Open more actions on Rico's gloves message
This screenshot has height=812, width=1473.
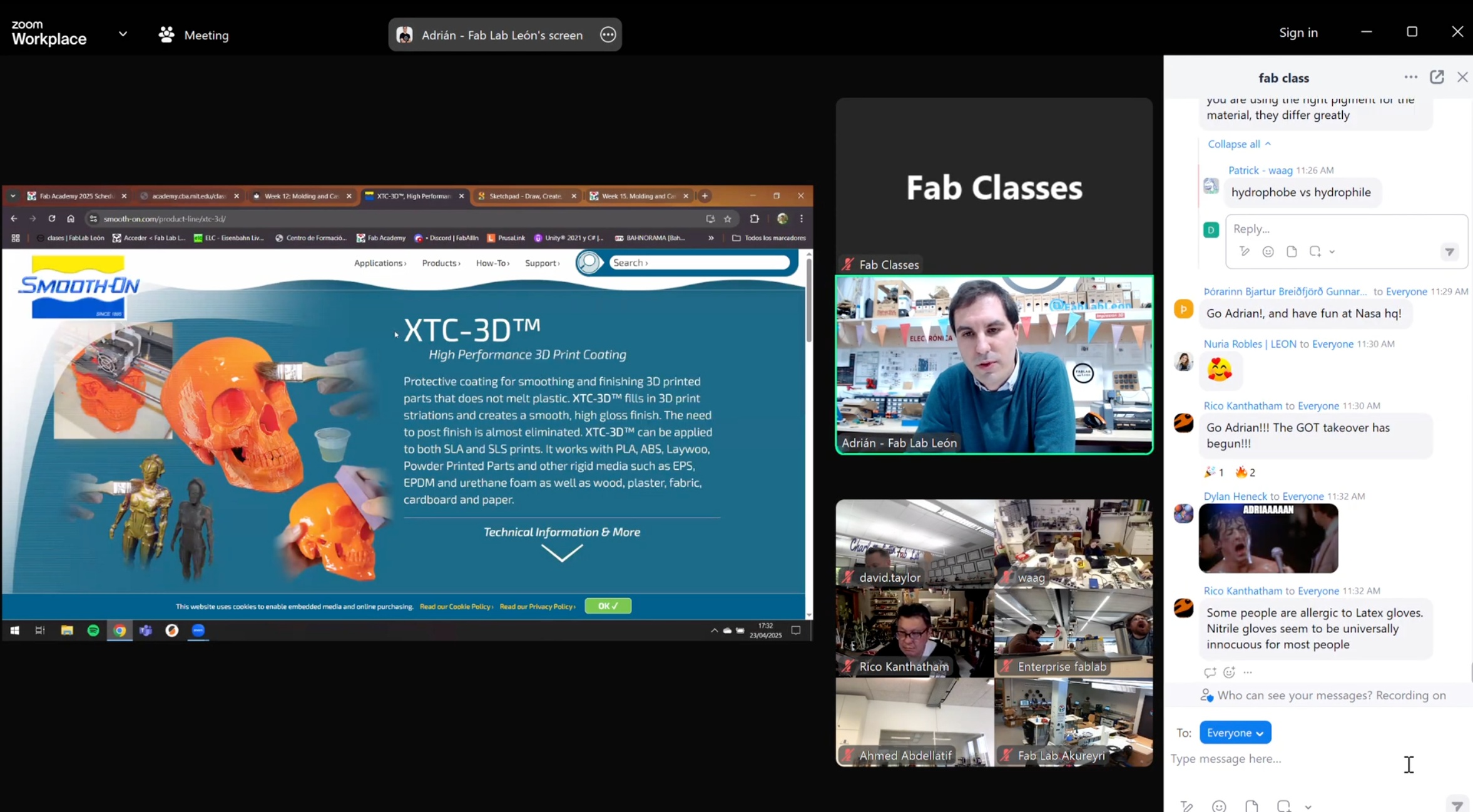click(x=1248, y=672)
